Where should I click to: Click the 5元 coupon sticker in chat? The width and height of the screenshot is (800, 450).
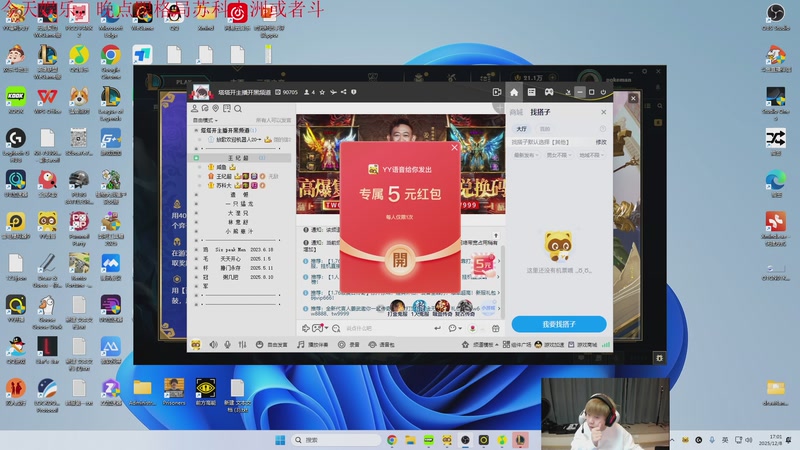pyautogui.click(x=484, y=265)
